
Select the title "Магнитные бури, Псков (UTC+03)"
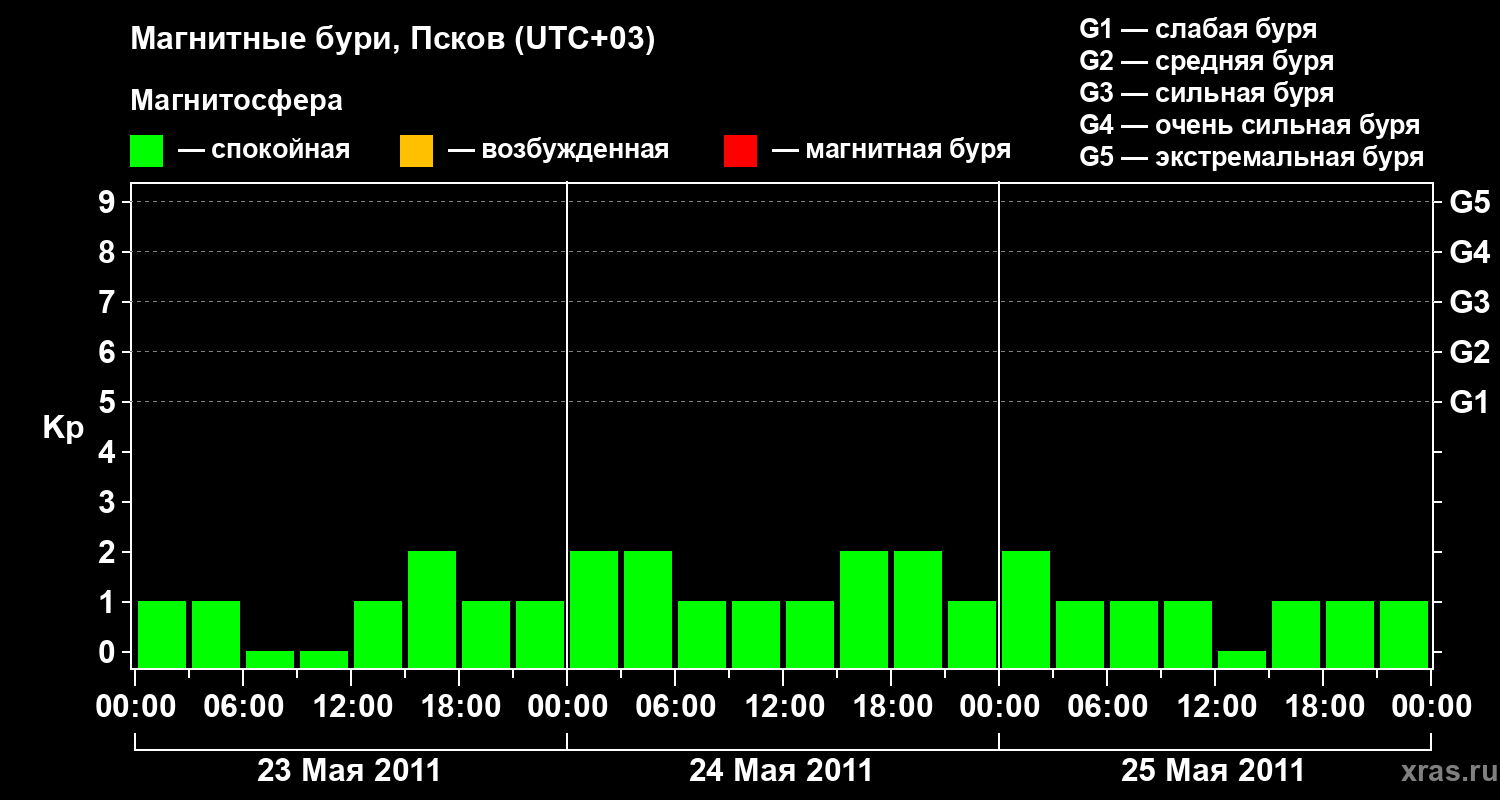[x=392, y=40]
